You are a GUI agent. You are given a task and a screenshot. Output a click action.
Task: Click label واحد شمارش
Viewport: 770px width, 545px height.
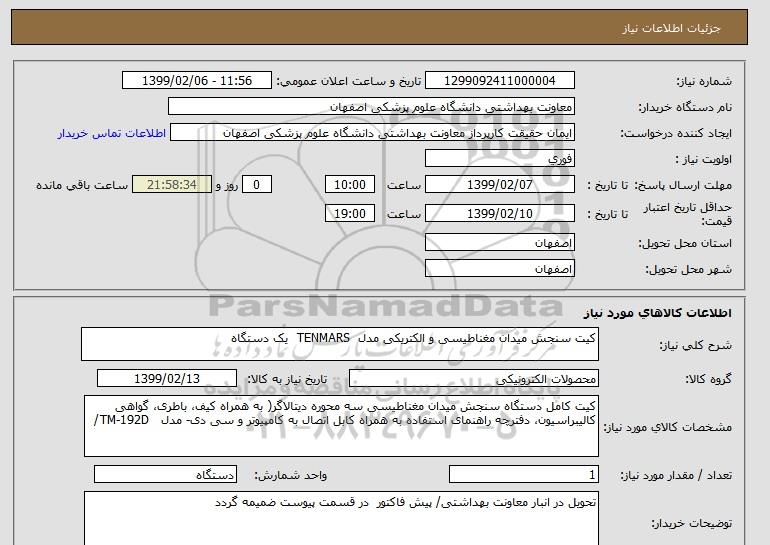click(x=291, y=475)
